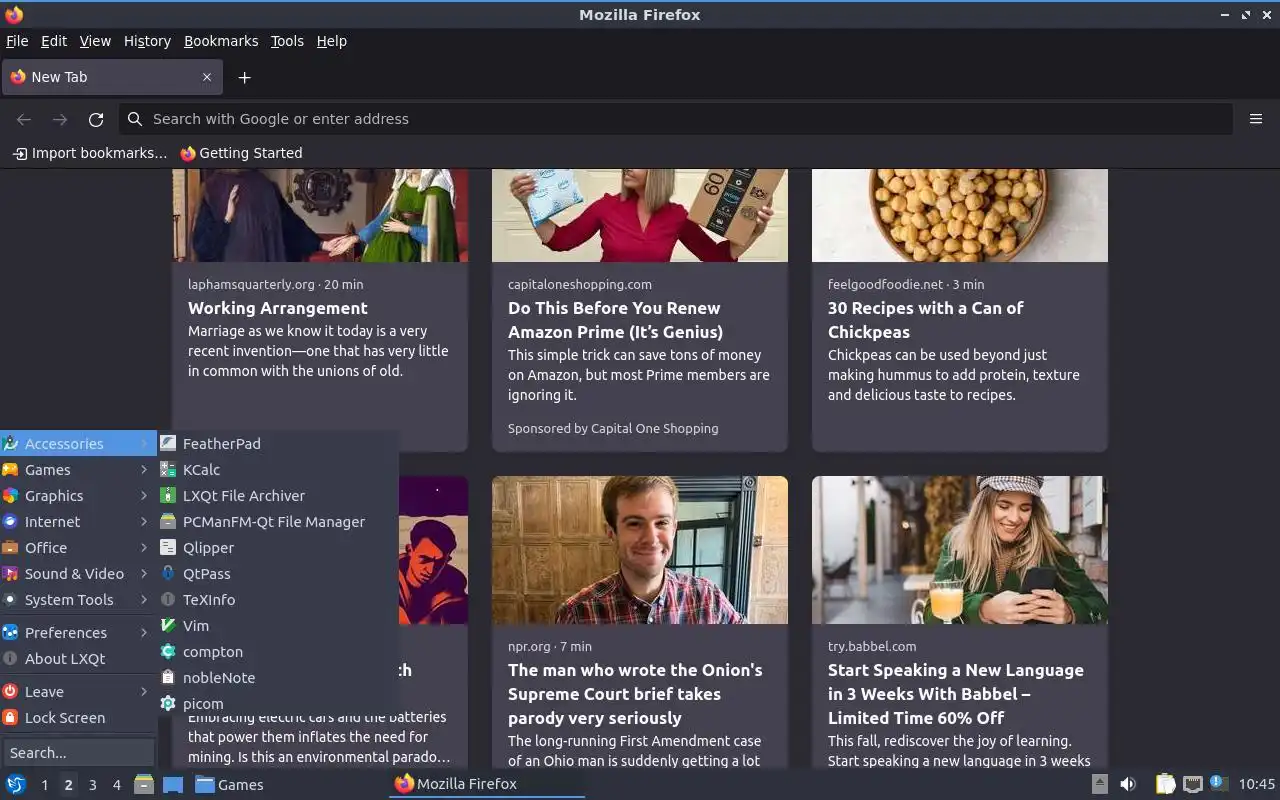Click the Firefox reload button
1280x800 pixels.
point(96,119)
